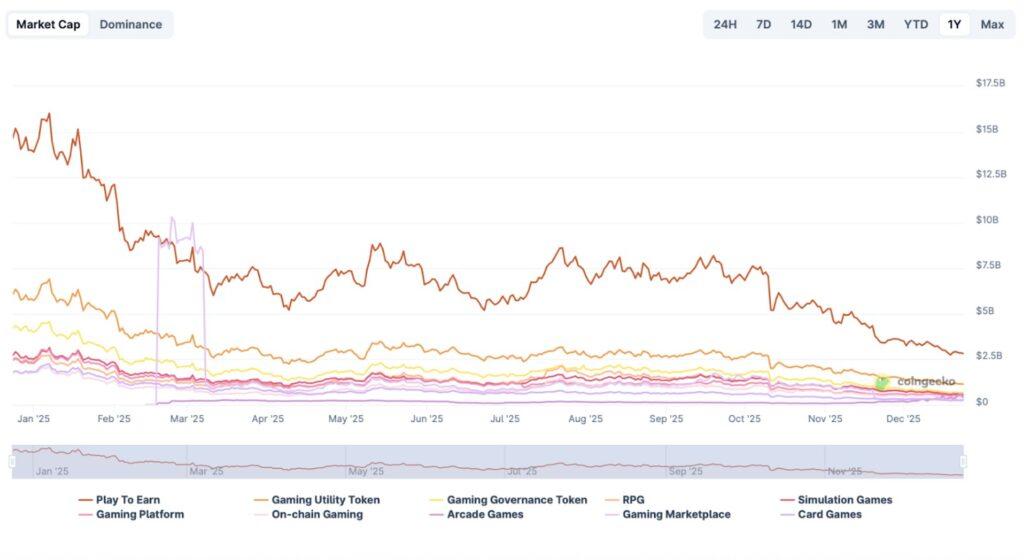Image resolution: width=1024 pixels, height=560 pixels.
Task: Select the 1Y range button
Action: 955,24
